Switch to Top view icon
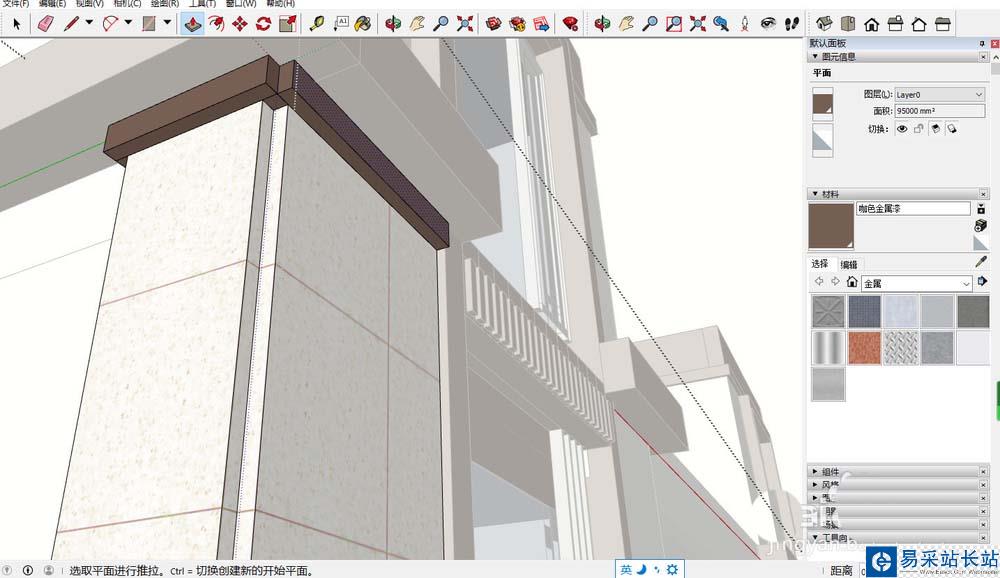 848,24
